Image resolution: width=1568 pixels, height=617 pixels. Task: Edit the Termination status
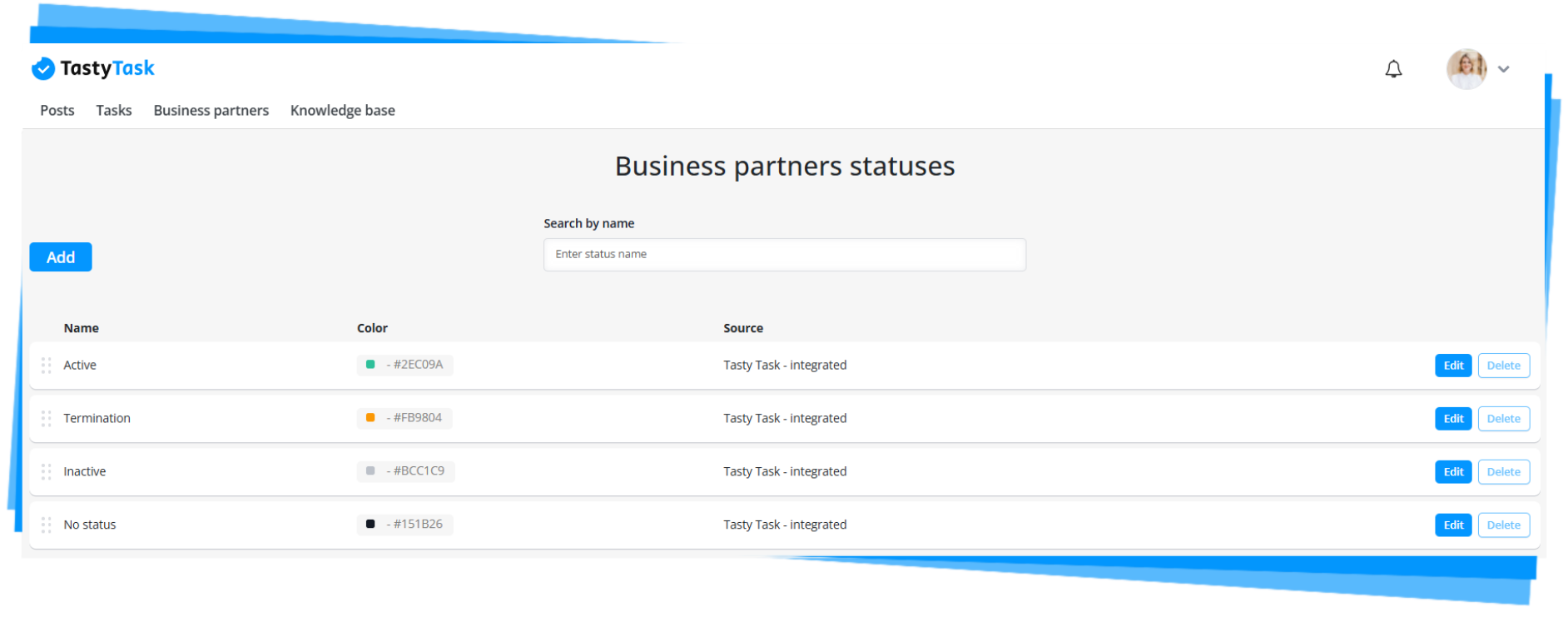point(1452,418)
